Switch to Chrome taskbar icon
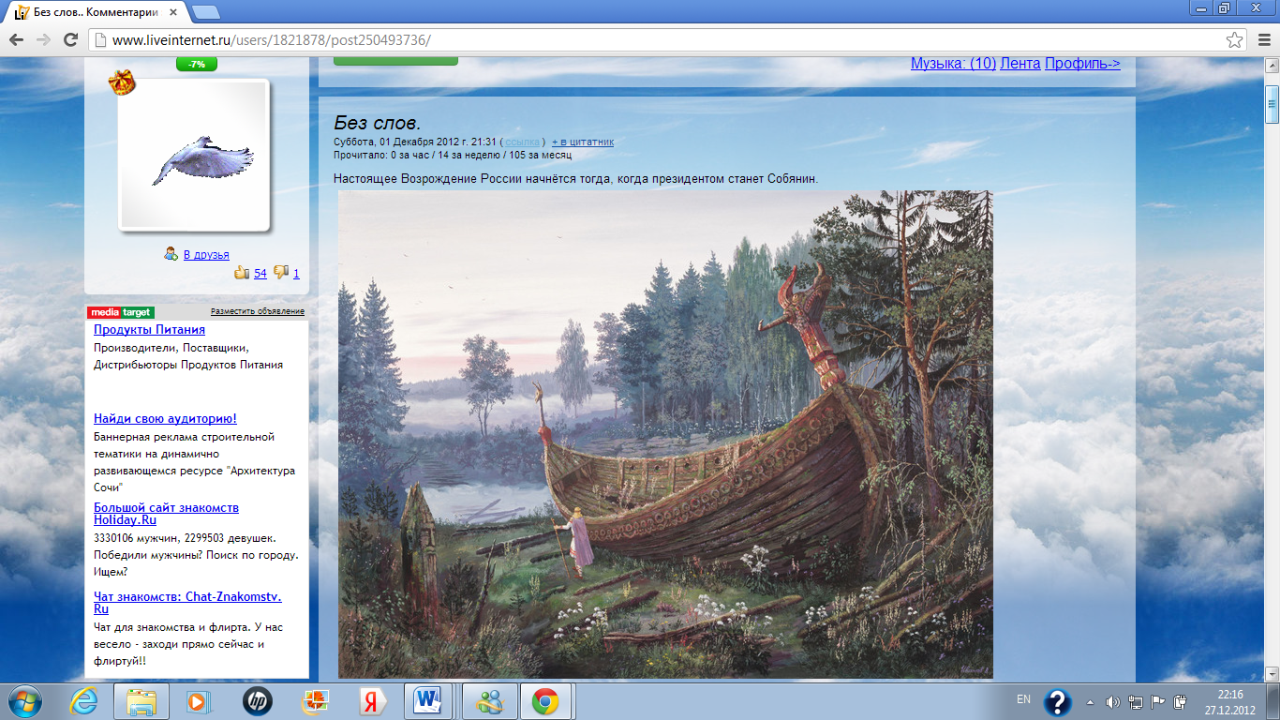 pos(545,702)
